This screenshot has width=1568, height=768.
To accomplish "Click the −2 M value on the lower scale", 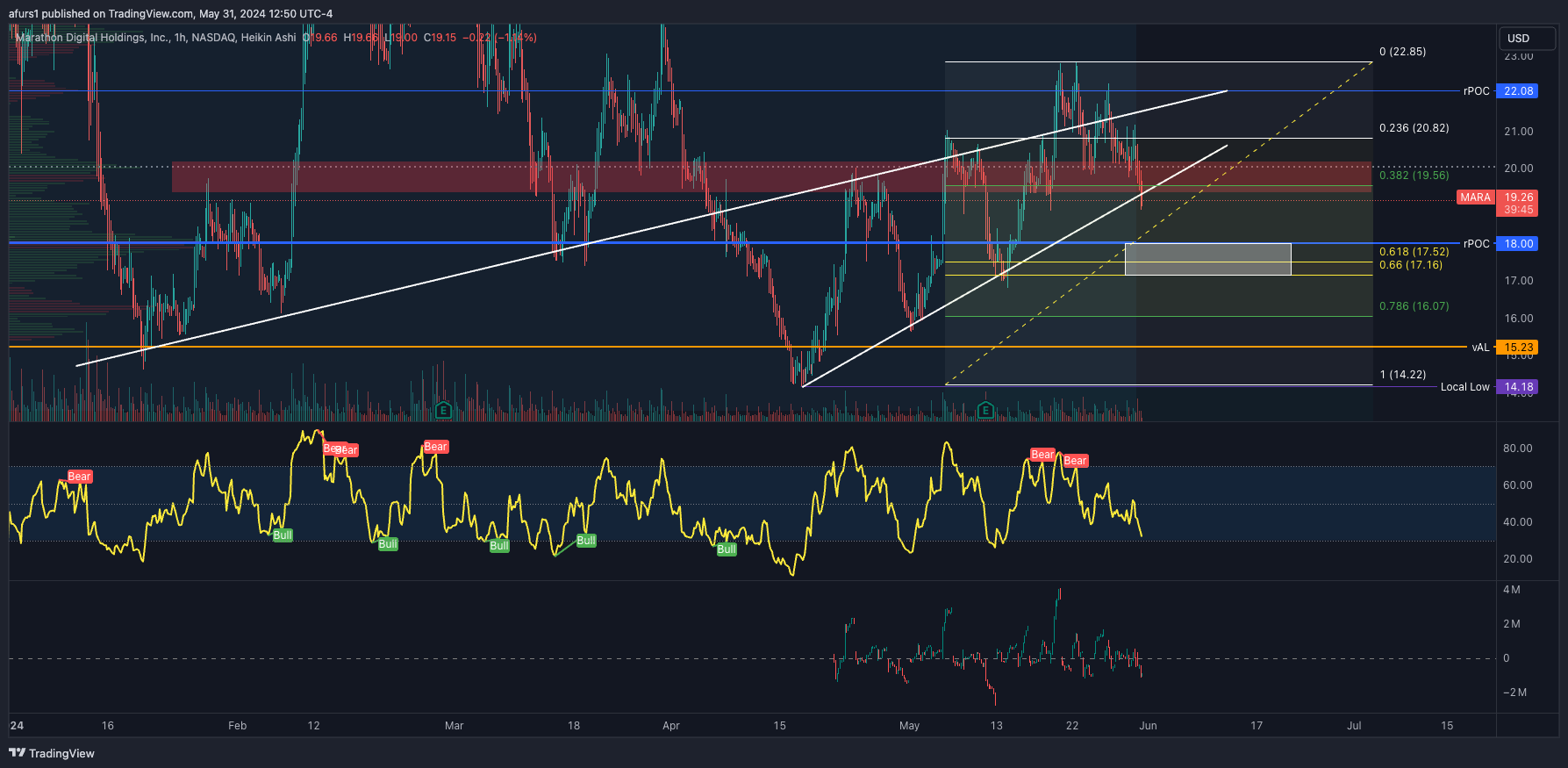I will [1514, 693].
